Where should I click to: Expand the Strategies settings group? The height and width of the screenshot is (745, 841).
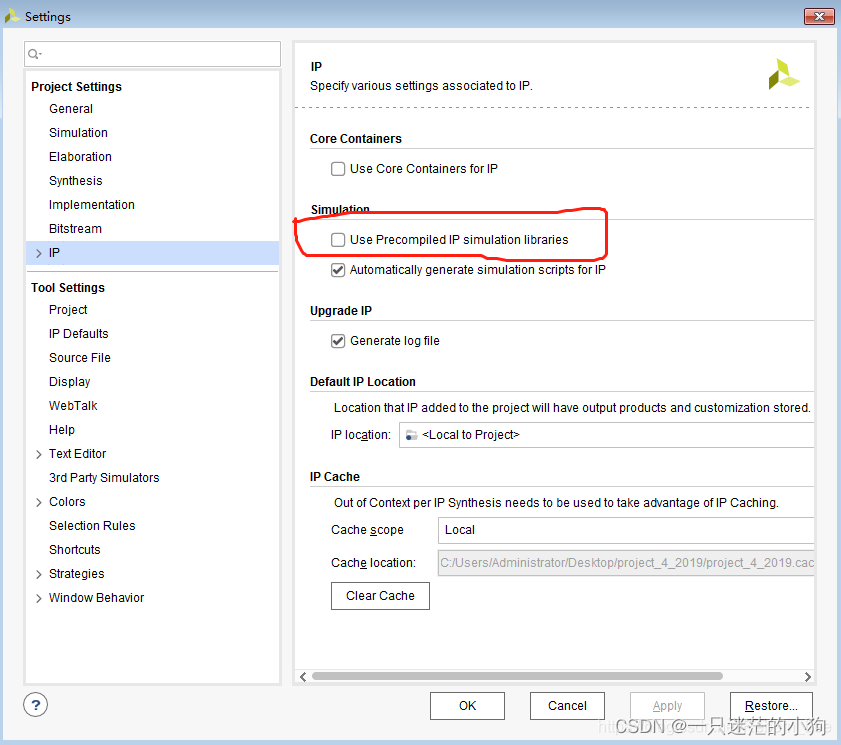point(38,573)
